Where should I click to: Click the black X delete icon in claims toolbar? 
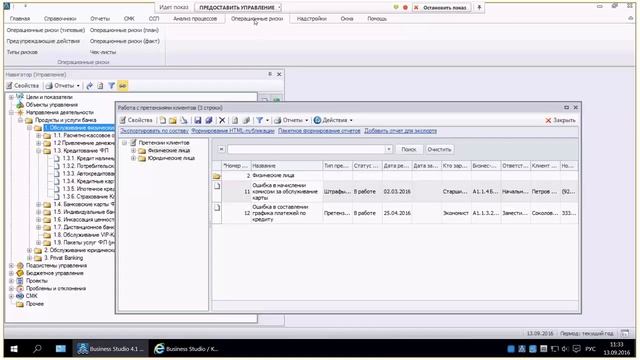click(x=222, y=120)
